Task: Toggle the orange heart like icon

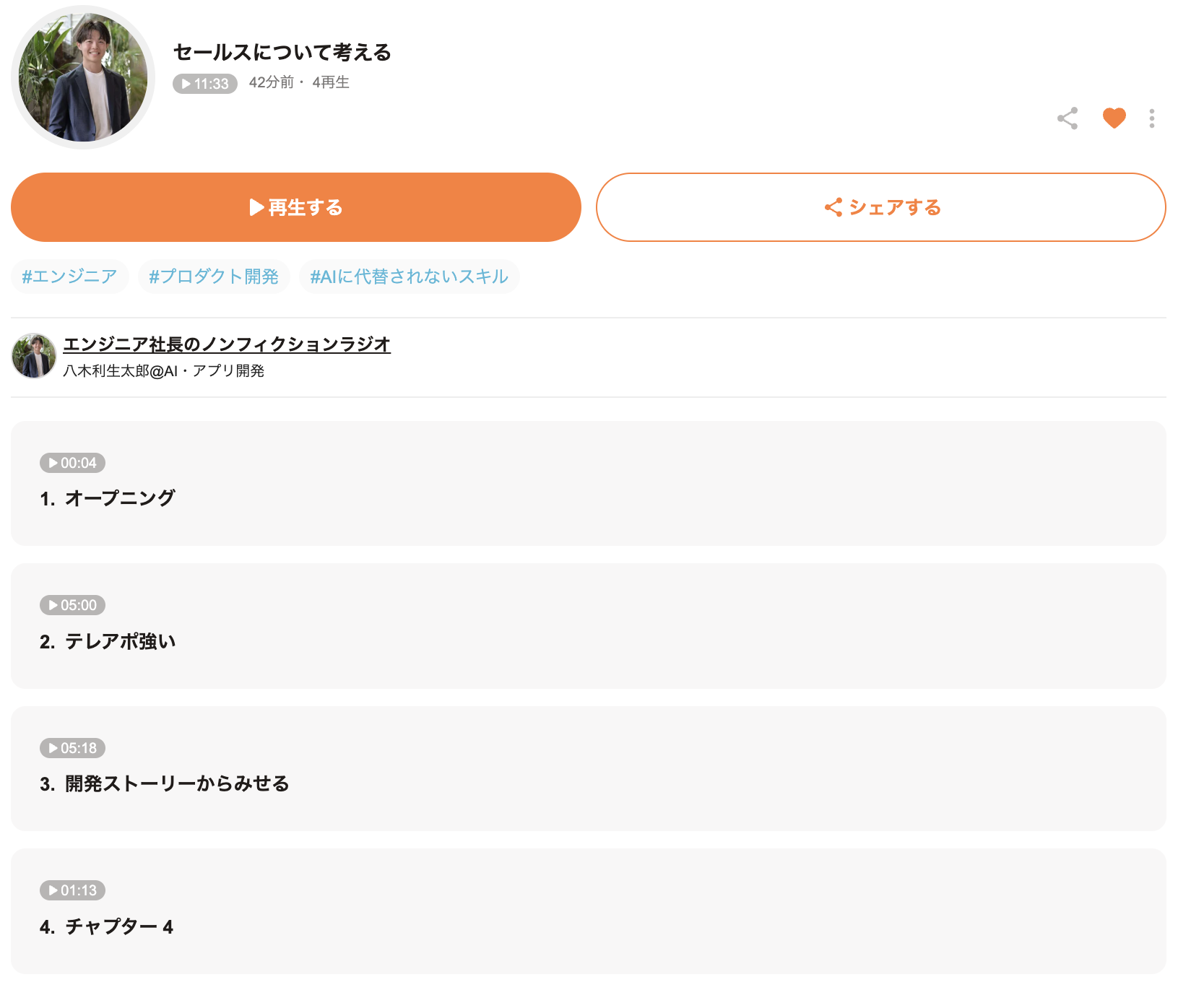Action: point(1114,118)
